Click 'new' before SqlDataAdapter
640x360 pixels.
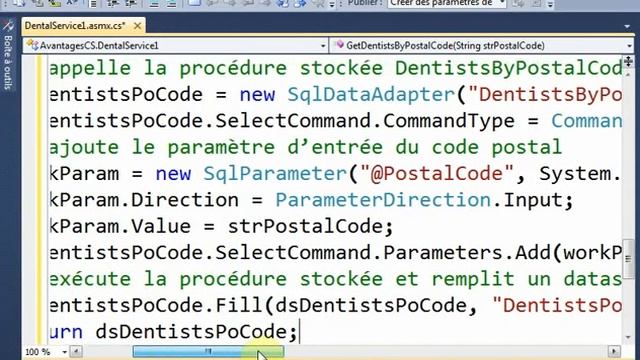(257, 95)
